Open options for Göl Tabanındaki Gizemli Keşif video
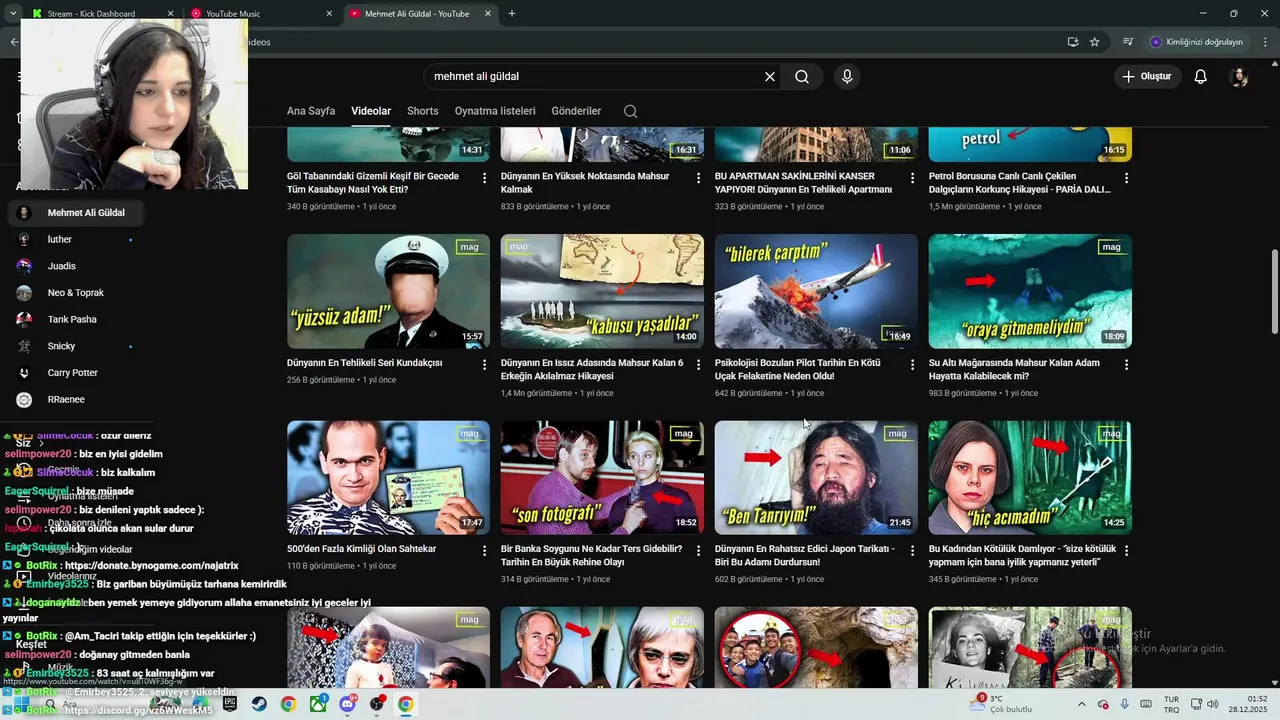 pyautogui.click(x=484, y=178)
